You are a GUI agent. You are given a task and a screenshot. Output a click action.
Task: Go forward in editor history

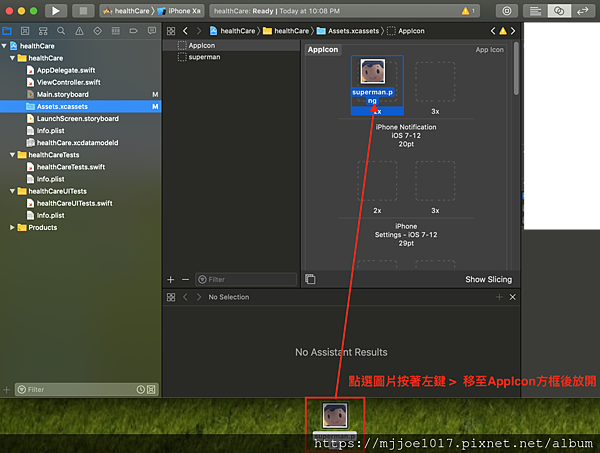199,31
